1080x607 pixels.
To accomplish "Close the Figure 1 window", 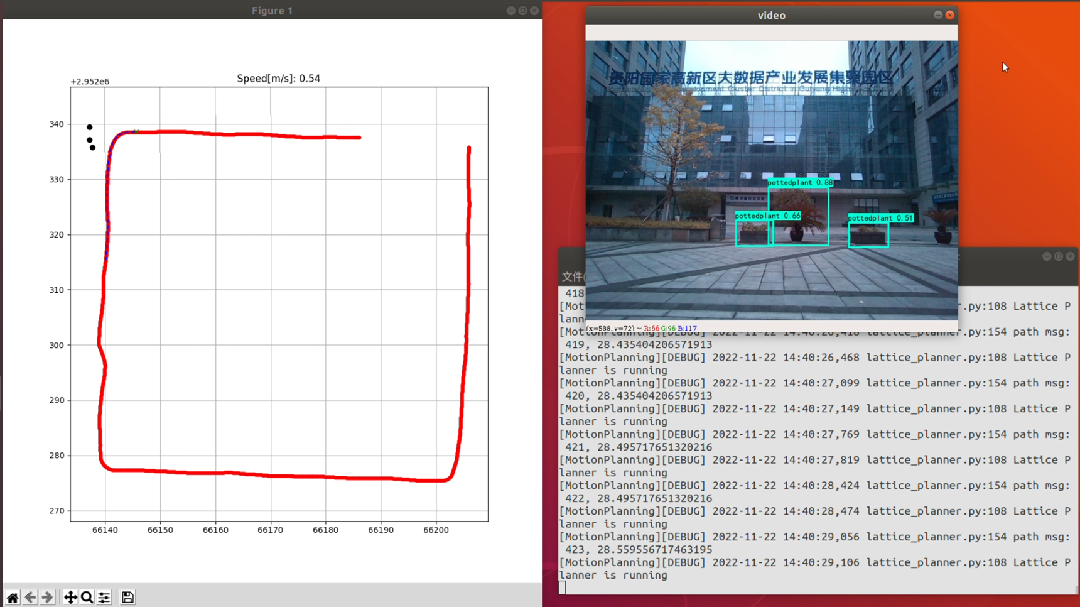I will pyautogui.click(x=534, y=10).
